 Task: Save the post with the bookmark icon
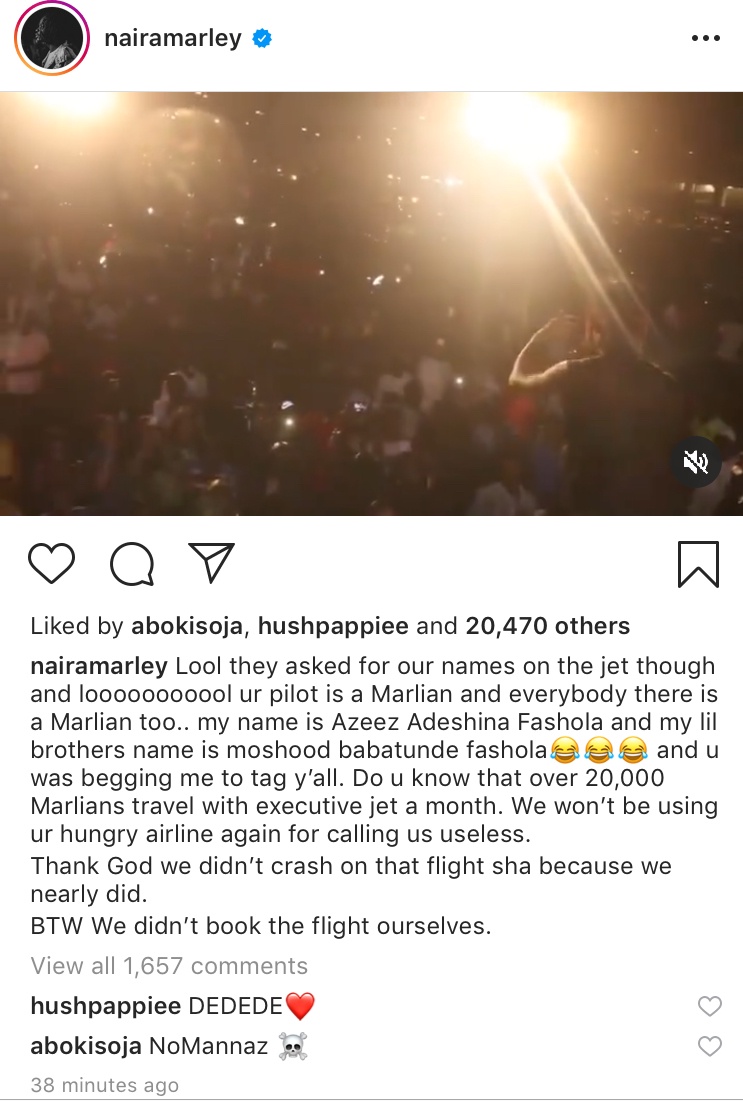point(698,564)
